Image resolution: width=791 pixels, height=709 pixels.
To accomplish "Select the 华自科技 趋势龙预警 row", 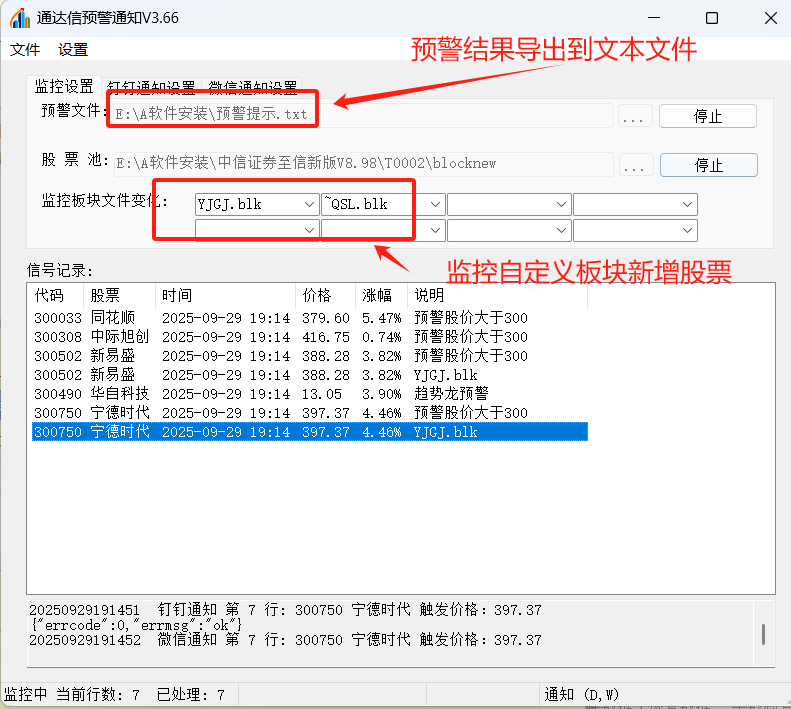I will tap(300, 394).
